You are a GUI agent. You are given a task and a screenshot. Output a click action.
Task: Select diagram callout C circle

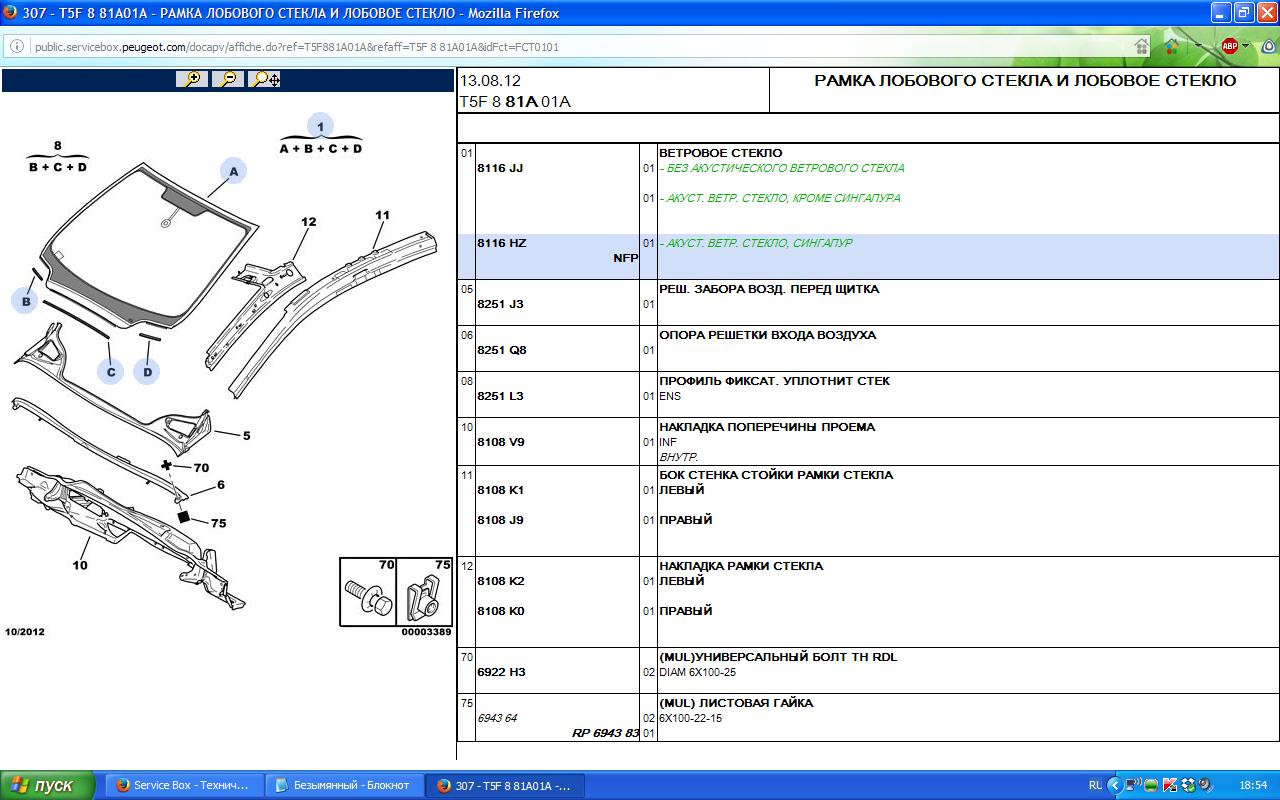tap(111, 371)
